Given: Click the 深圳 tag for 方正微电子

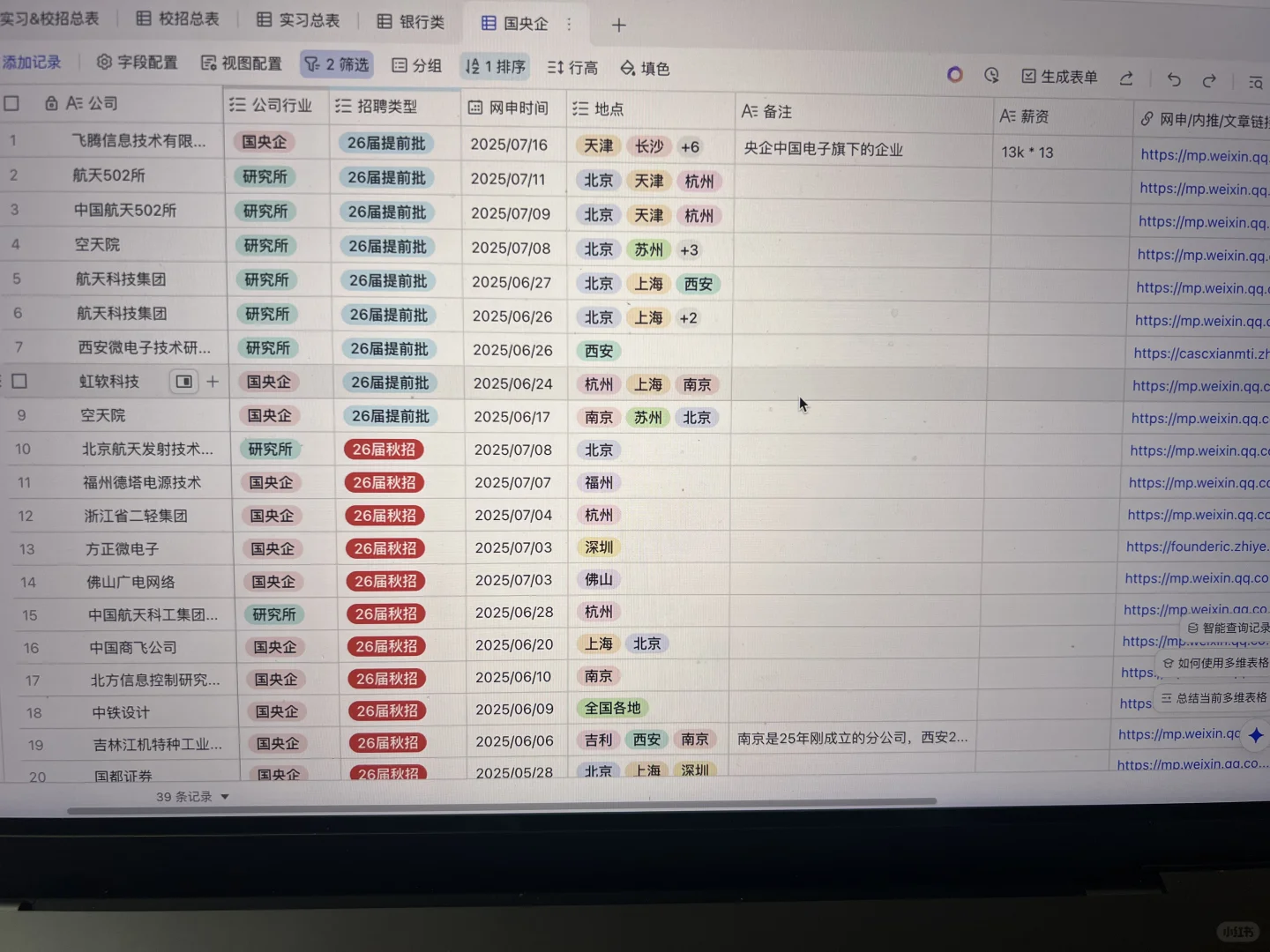Looking at the screenshot, I should pos(598,547).
